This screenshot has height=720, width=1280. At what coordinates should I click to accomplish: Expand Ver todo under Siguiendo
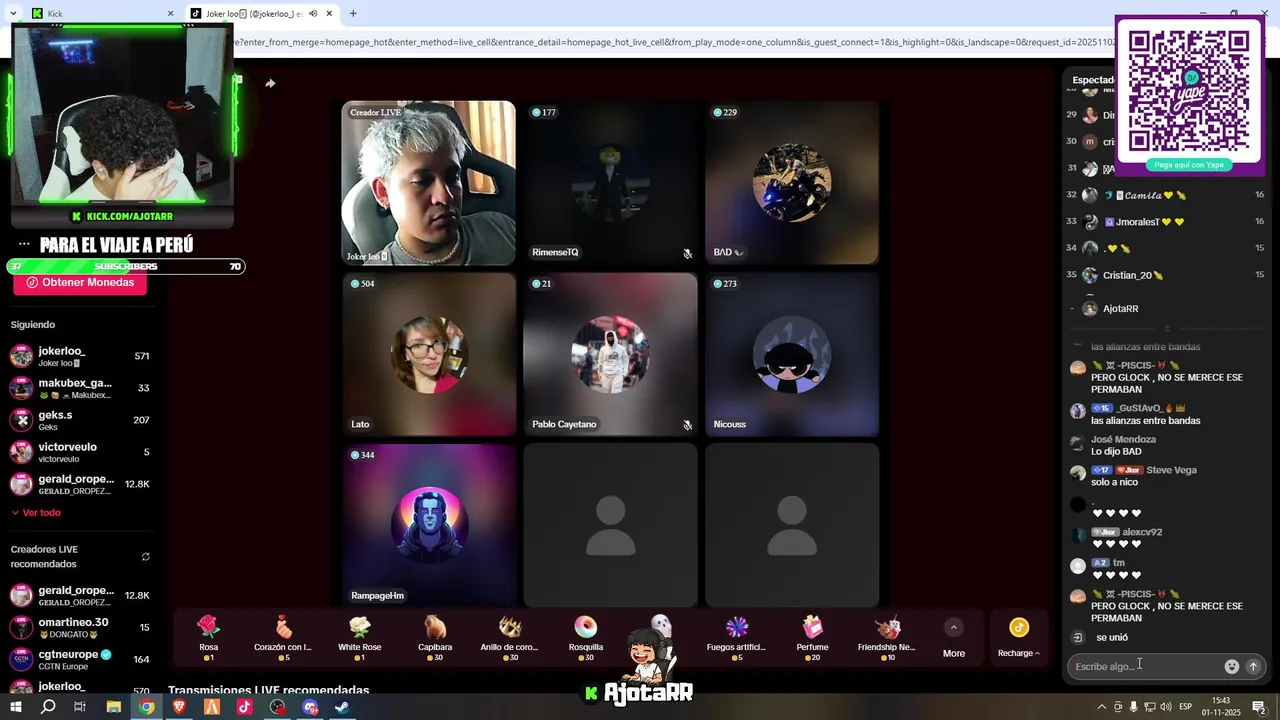36,512
